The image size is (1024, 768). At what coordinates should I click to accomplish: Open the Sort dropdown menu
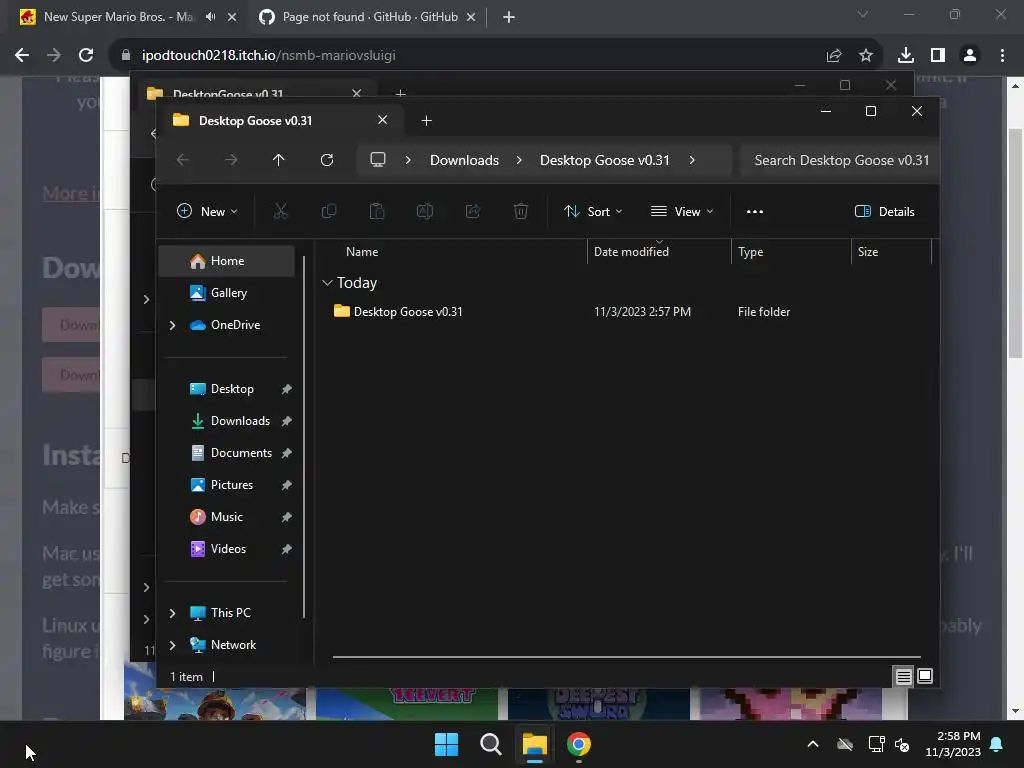[x=593, y=212]
